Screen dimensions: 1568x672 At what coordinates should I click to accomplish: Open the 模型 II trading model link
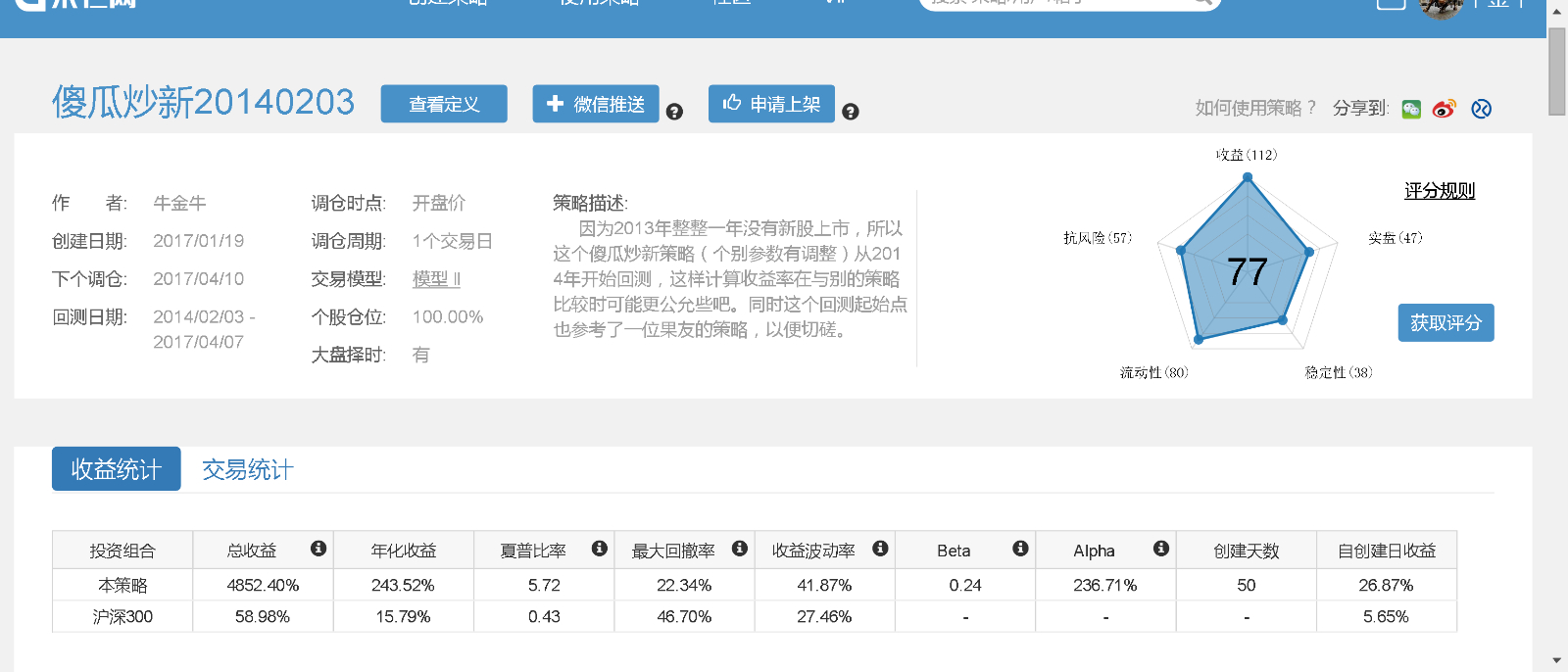tap(436, 279)
